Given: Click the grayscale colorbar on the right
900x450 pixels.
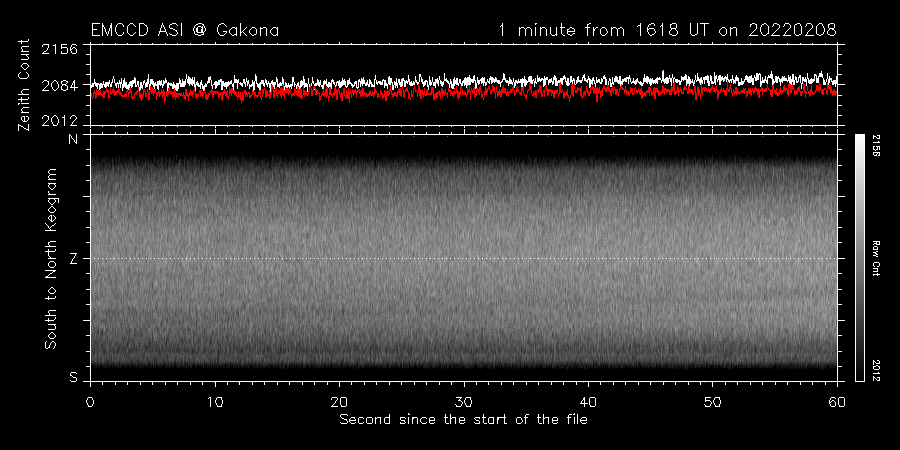Looking at the screenshot, I should [x=859, y=258].
